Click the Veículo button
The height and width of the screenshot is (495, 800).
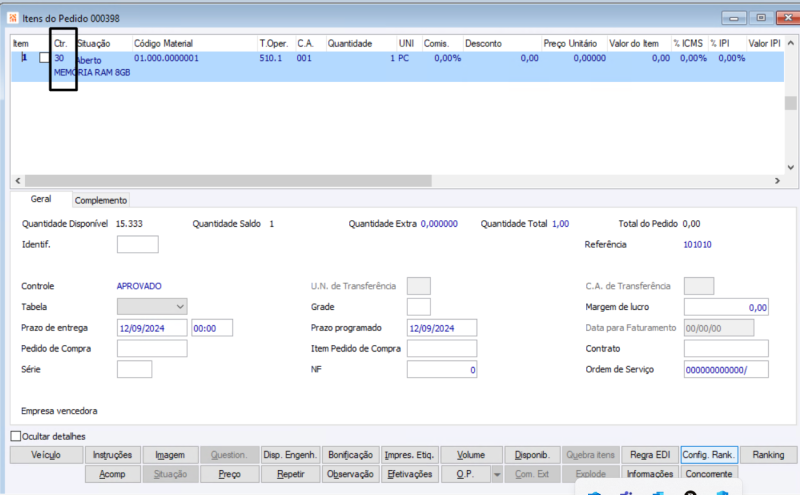[46, 455]
